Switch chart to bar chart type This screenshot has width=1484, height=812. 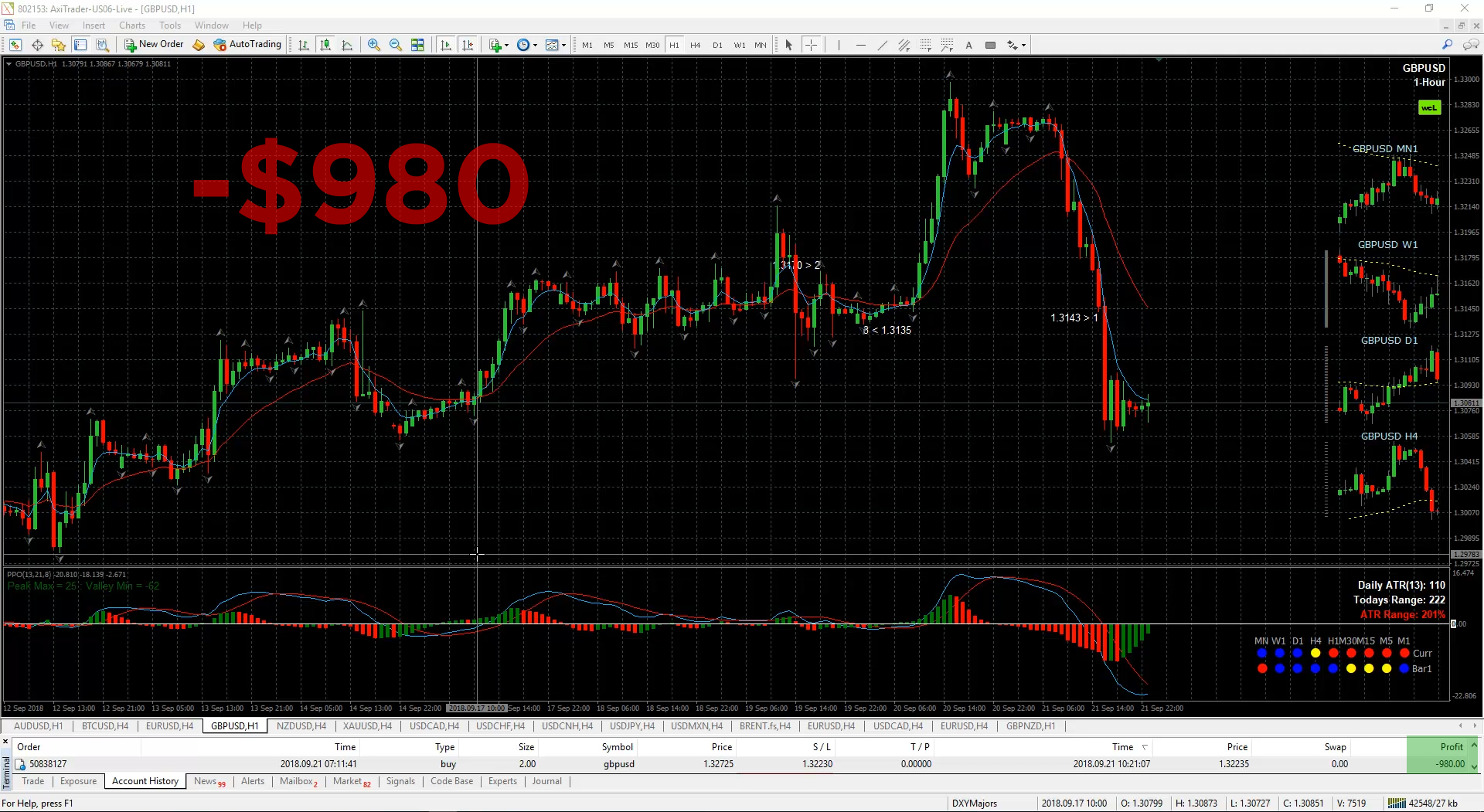(304, 45)
